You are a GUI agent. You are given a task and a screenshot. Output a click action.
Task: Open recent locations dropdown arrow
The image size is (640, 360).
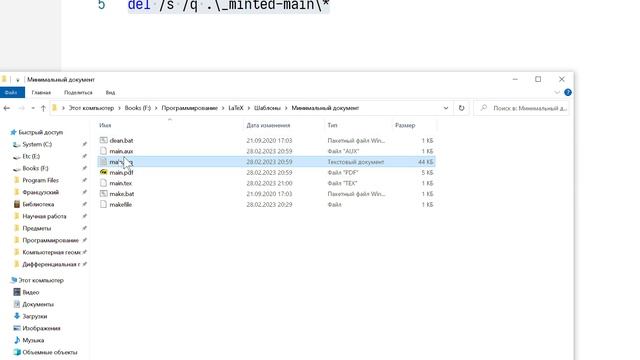click(x=33, y=108)
